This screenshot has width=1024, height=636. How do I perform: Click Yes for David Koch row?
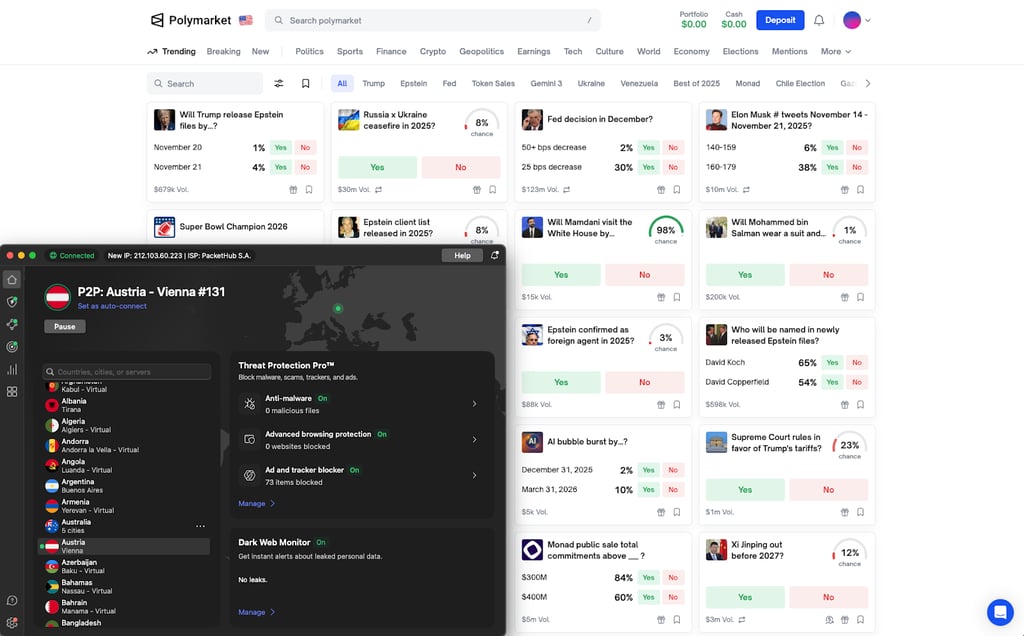point(832,362)
